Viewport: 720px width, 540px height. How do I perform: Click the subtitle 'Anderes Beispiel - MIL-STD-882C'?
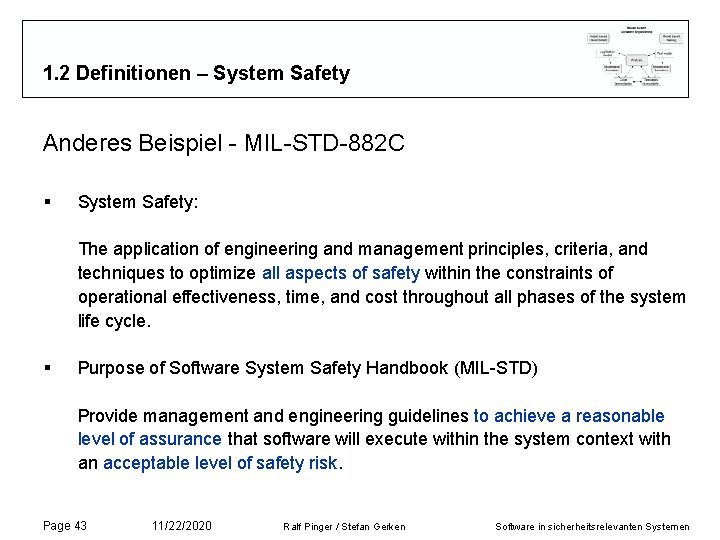click(224, 143)
